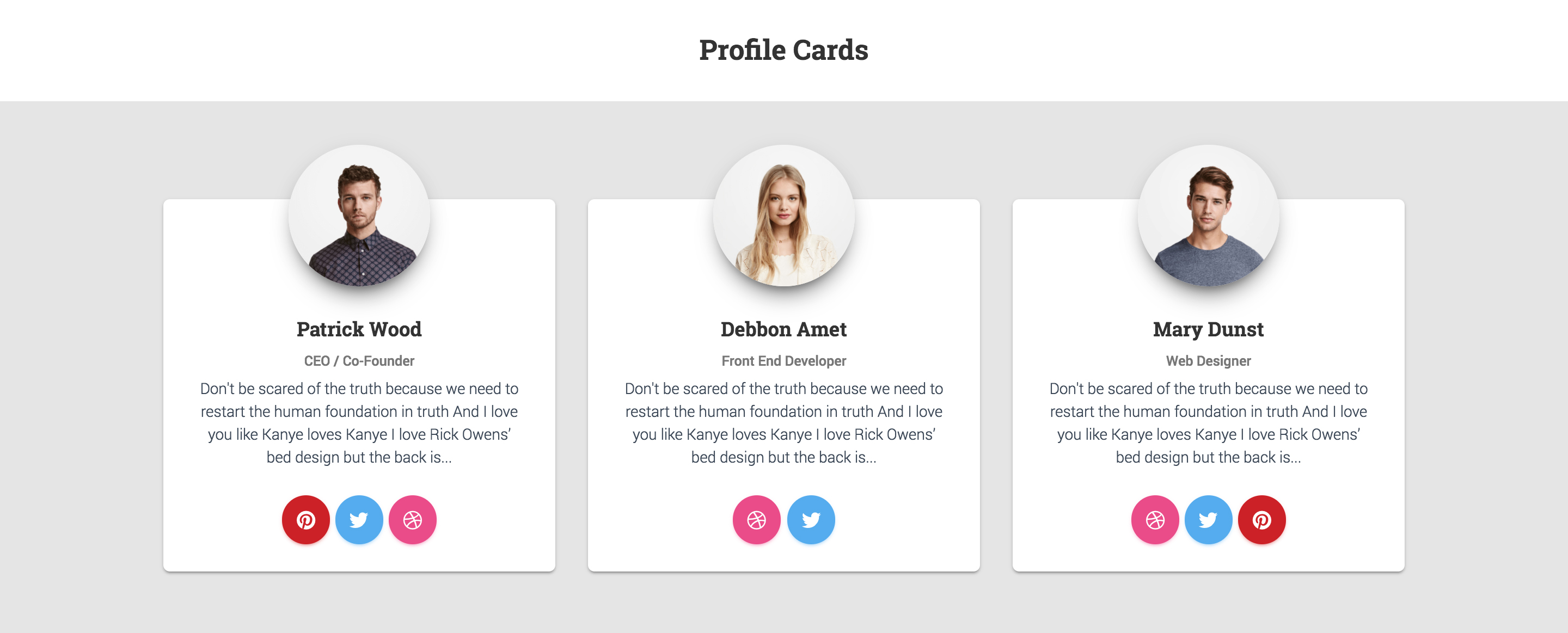Click Patrick Wood's profile photo
Viewport: 1568px width, 633px height.
click(x=359, y=216)
